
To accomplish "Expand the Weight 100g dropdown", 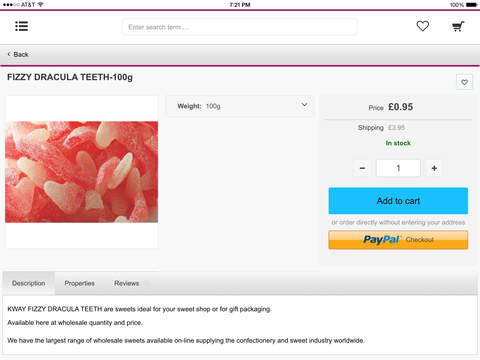I will coord(240,106).
